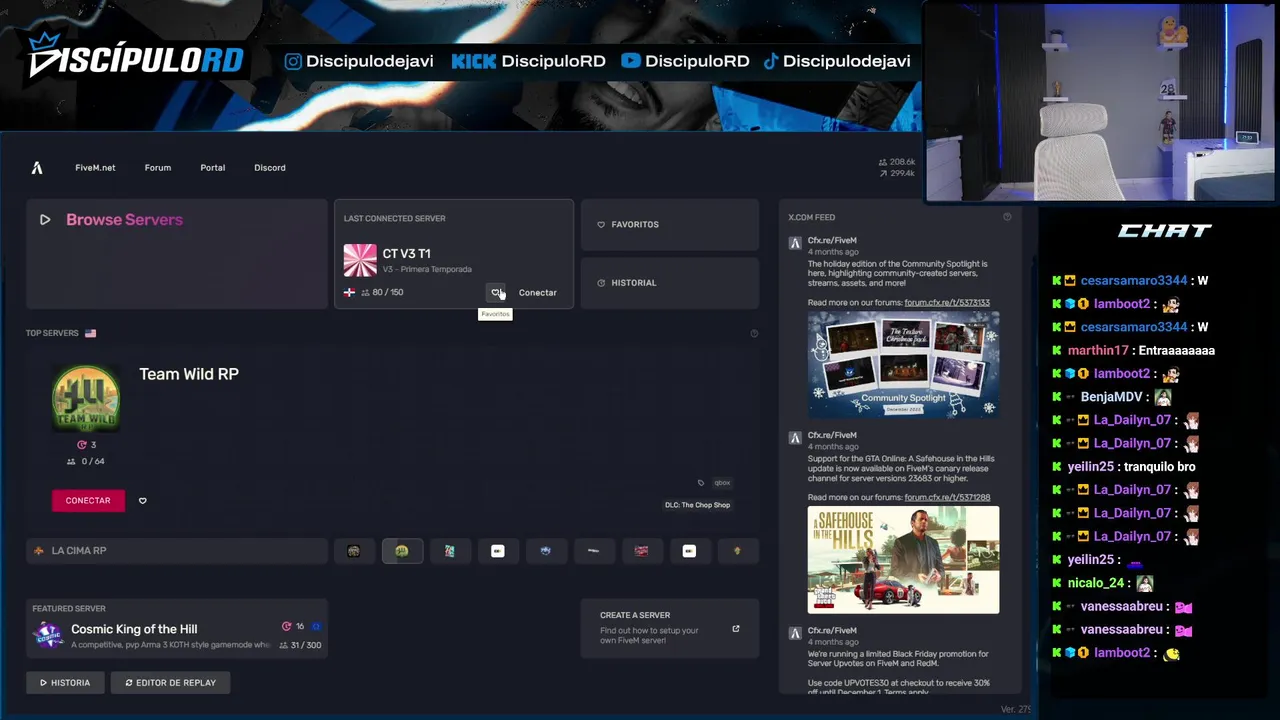Open Editor de Replay
Viewport: 1280px width, 720px height.
coord(170,683)
